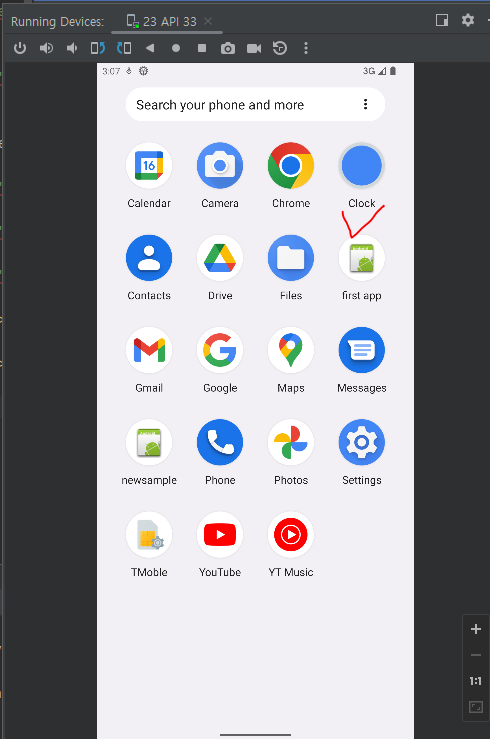Open emulator toolbar three-dot overflow menu
The width and height of the screenshot is (490, 739).
point(306,48)
